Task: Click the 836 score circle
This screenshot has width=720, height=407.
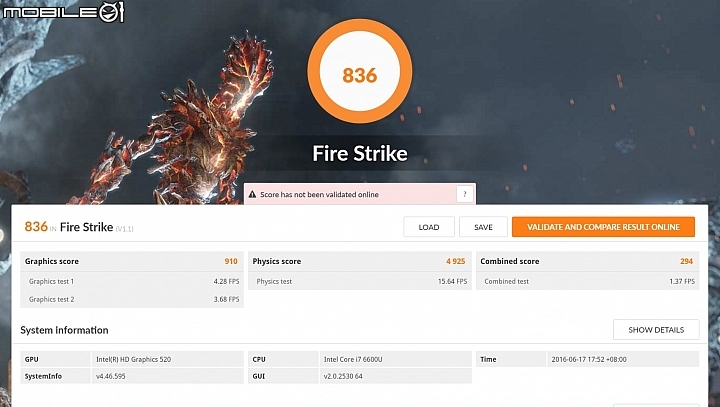Action: coord(360,71)
